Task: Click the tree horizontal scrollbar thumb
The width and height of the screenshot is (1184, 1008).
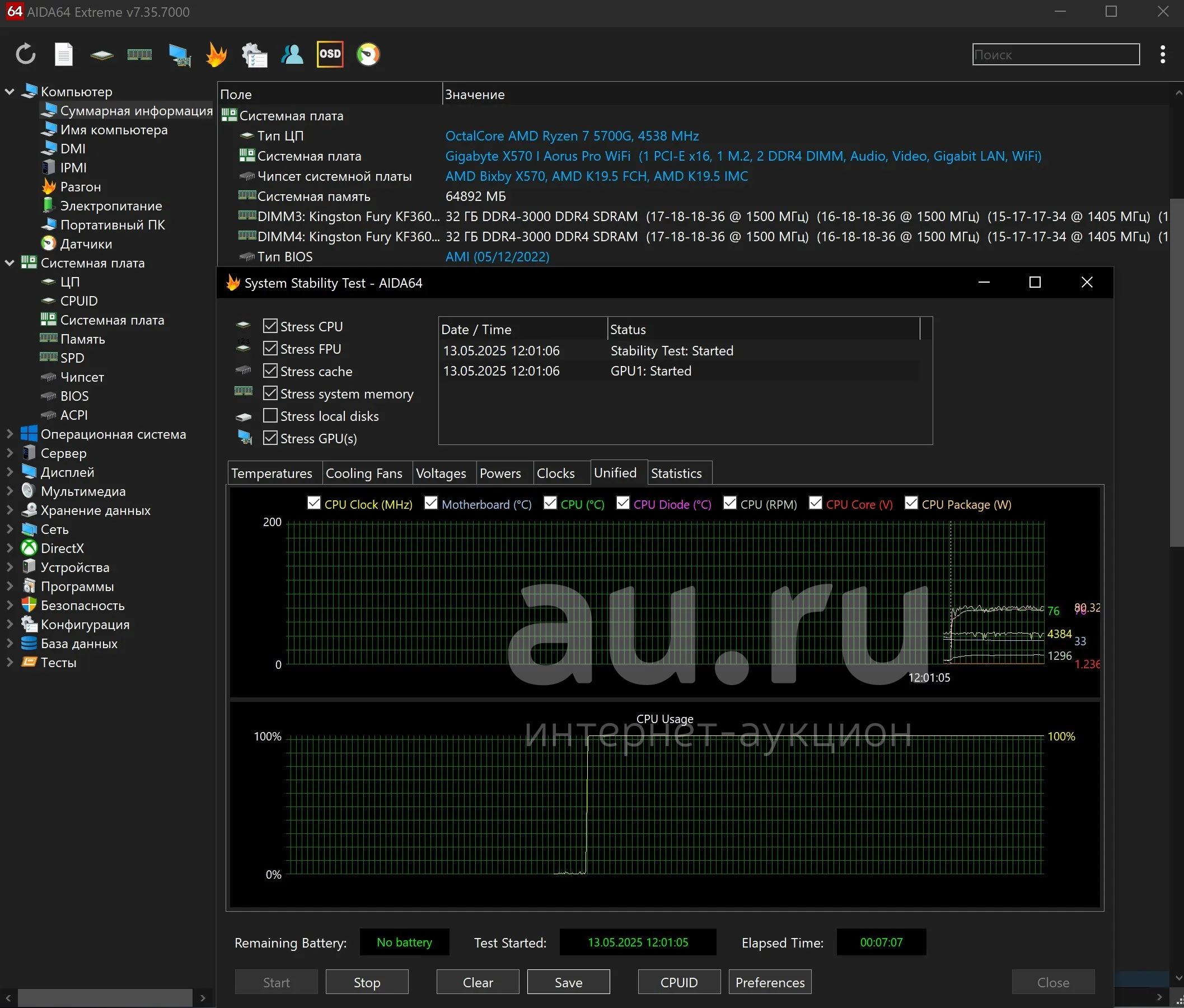Action: point(105,998)
